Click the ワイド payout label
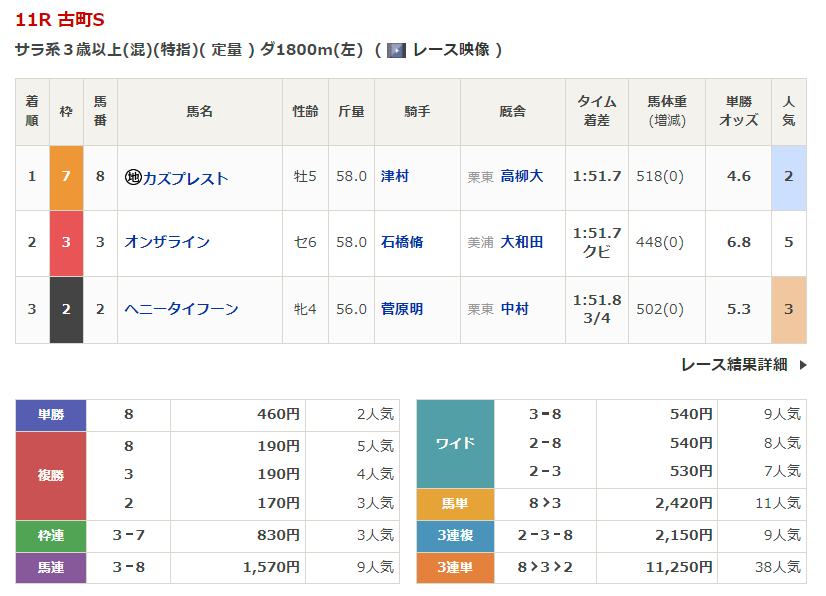The height and width of the screenshot is (596, 826). tap(455, 443)
